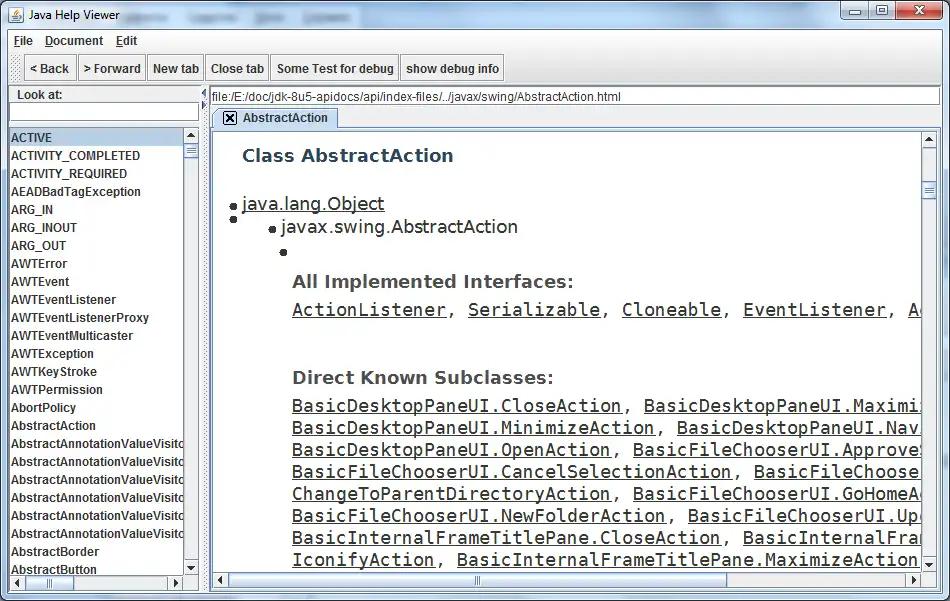Collapse left pane using the left divider arrow

coord(204,94)
